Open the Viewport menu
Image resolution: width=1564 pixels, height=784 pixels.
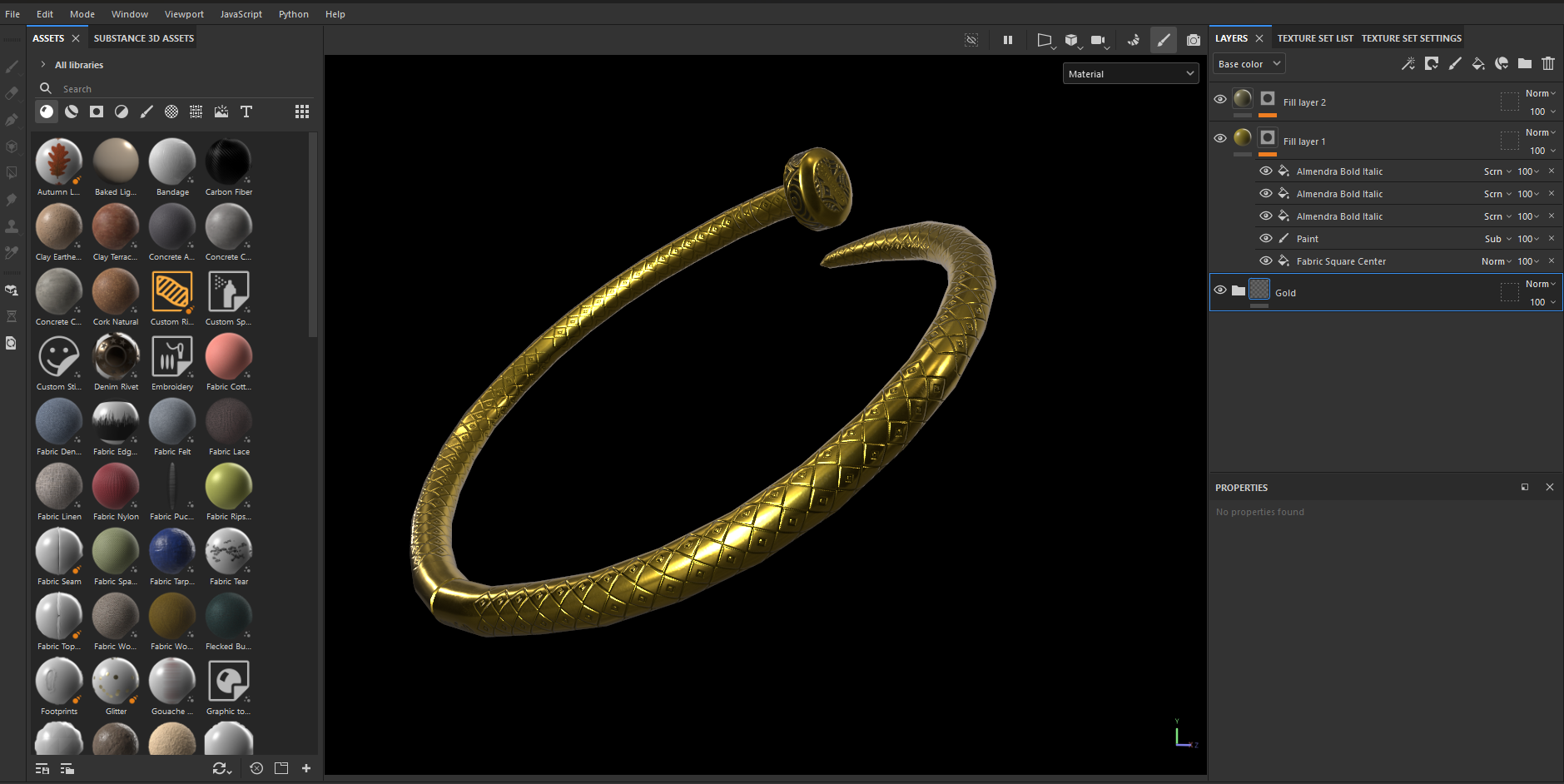pos(184,14)
